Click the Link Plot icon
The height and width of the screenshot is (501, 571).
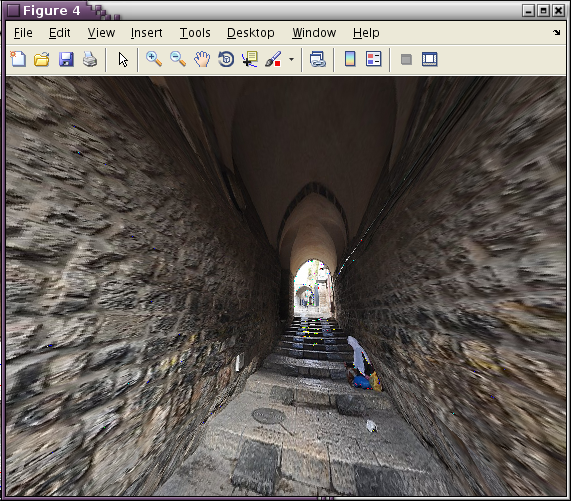click(318, 59)
